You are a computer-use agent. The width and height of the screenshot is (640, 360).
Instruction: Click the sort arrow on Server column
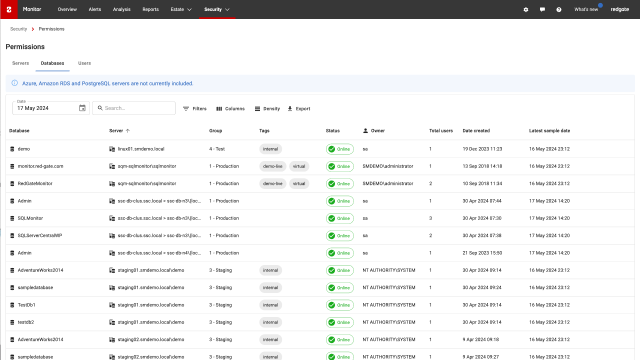tap(128, 131)
